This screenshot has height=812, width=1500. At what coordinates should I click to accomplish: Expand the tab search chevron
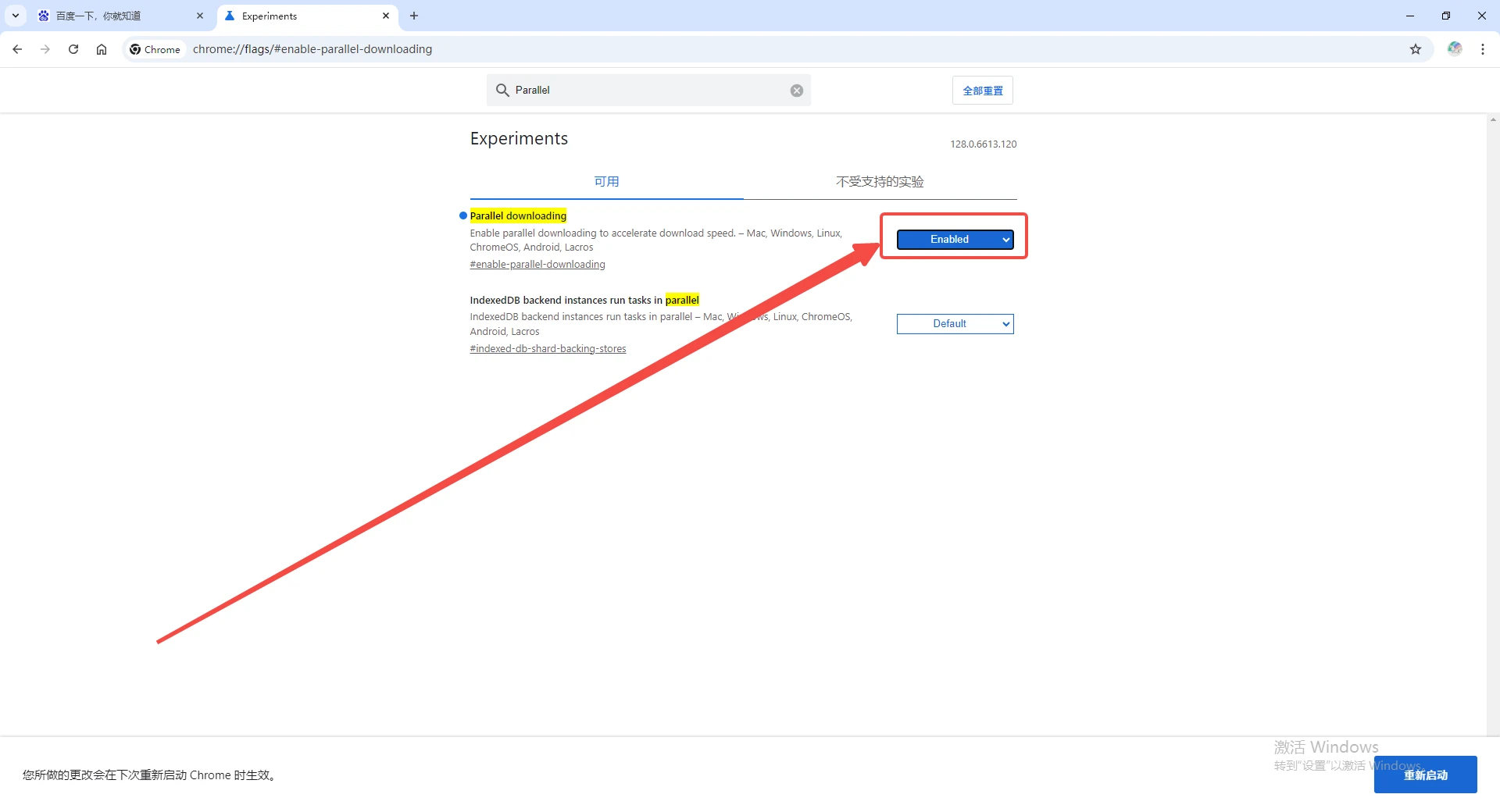tap(16, 16)
